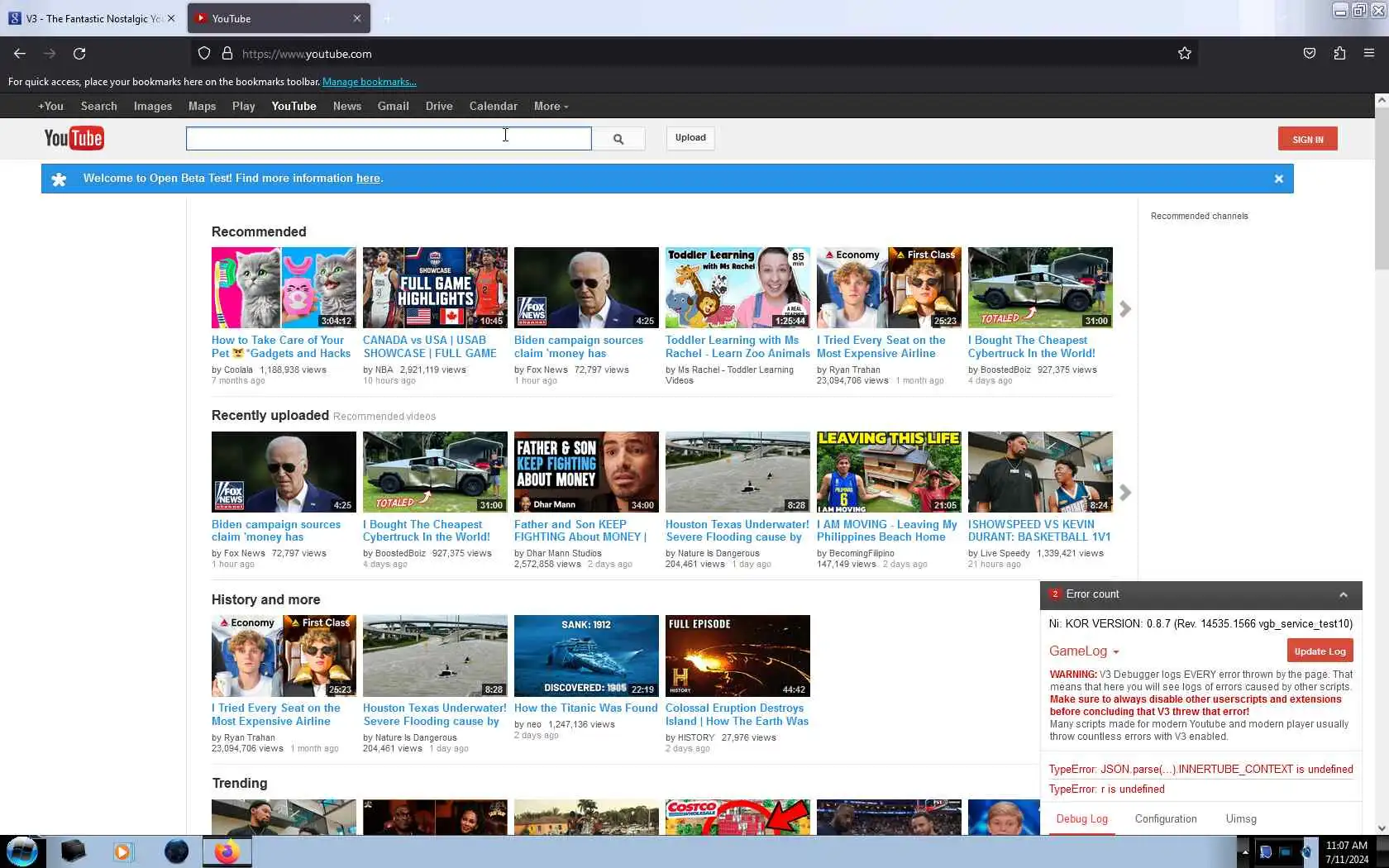1389x868 pixels.
Task: Click the TypeError: r is undefined entry
Action: (1106, 789)
